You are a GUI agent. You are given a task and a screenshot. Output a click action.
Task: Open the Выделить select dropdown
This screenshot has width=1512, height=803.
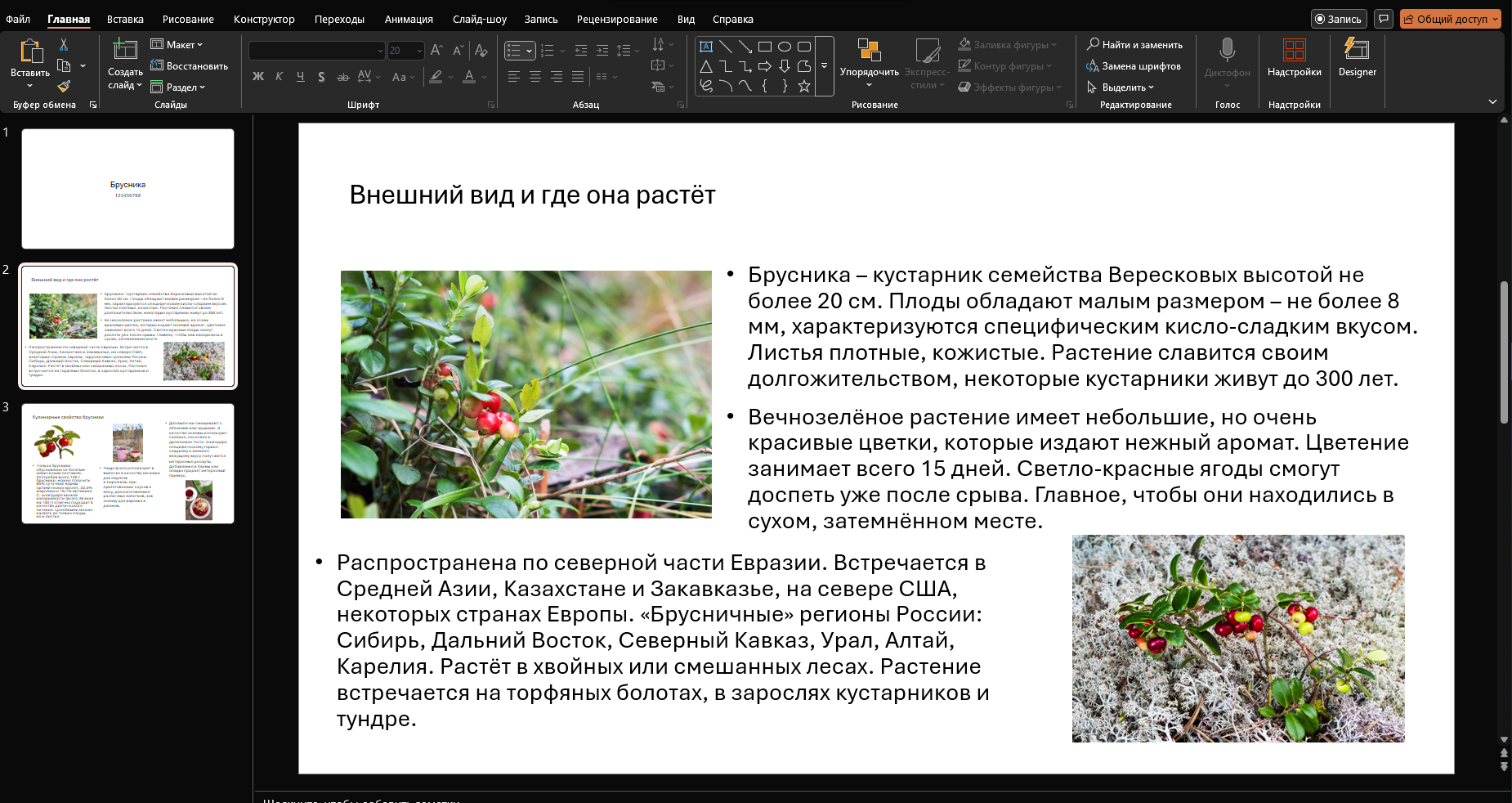[x=1120, y=87]
